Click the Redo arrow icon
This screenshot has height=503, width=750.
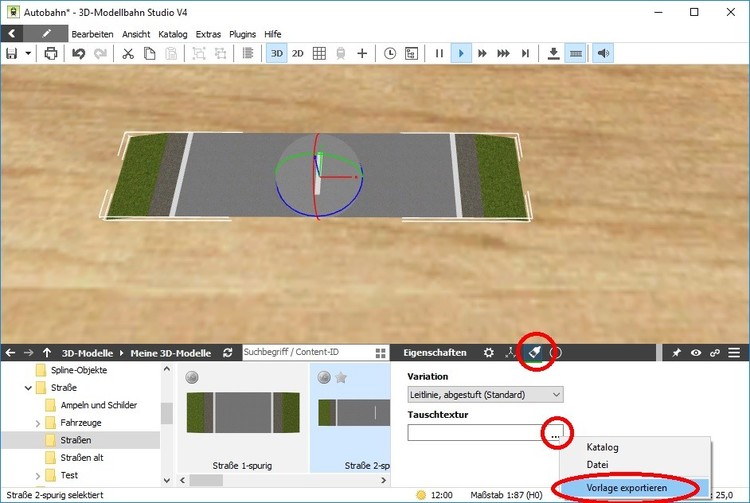100,54
